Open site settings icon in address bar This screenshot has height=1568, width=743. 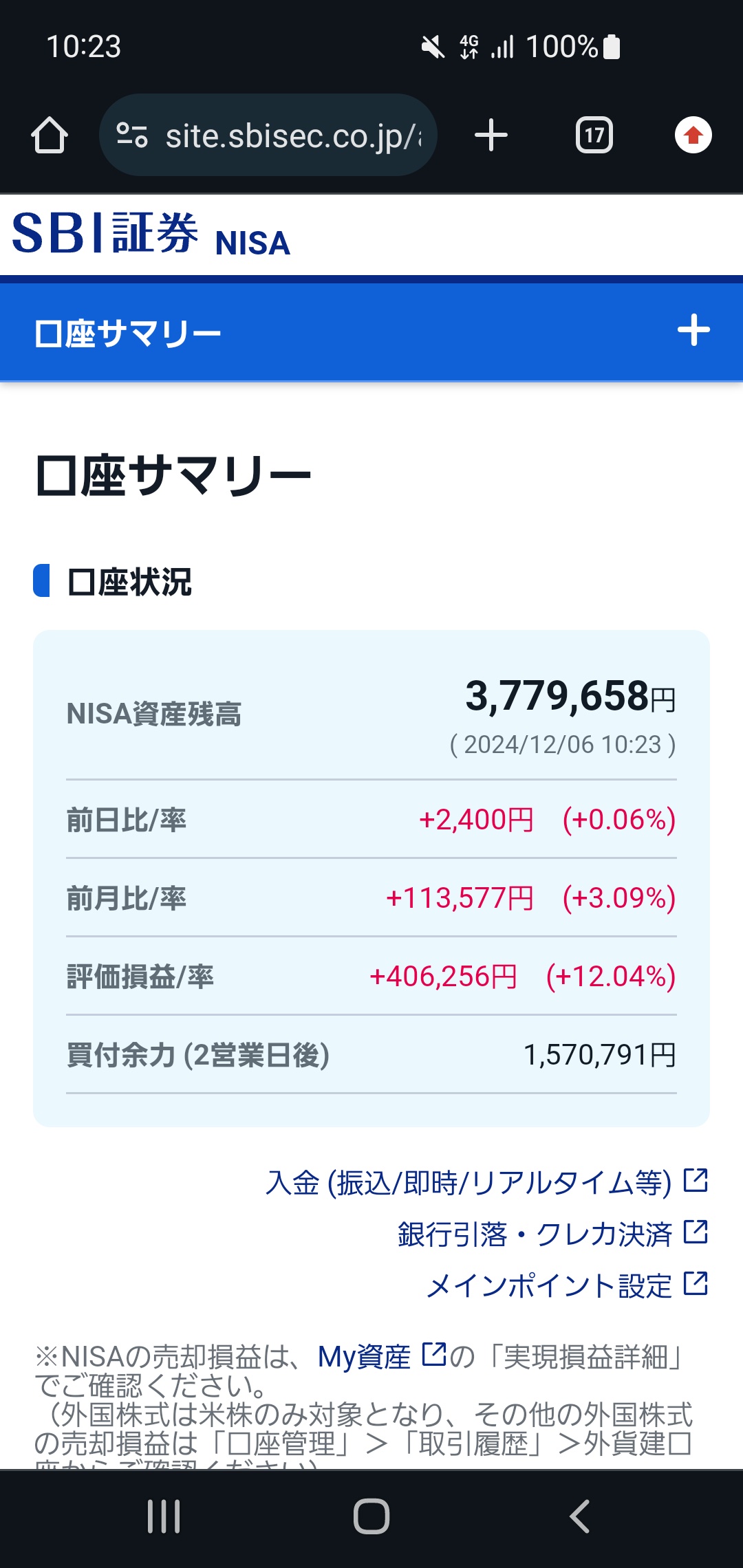132,135
